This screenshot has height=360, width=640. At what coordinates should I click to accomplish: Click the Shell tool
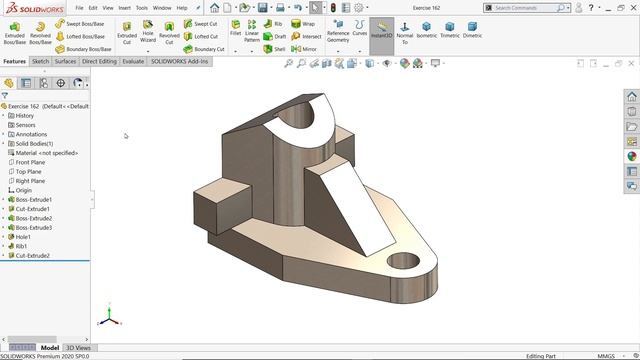tap(274, 49)
